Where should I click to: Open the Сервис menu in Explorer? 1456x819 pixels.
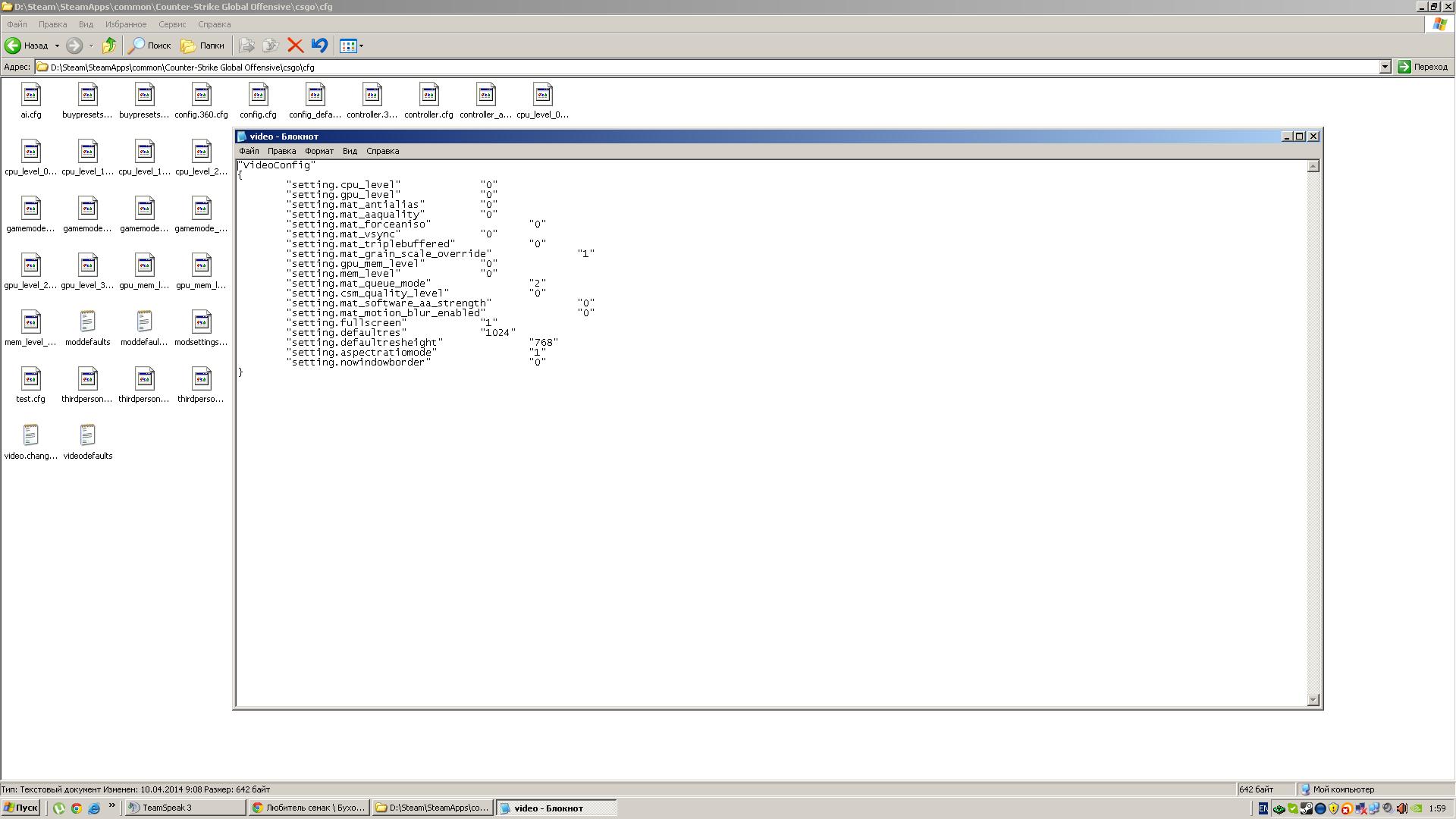[x=172, y=24]
